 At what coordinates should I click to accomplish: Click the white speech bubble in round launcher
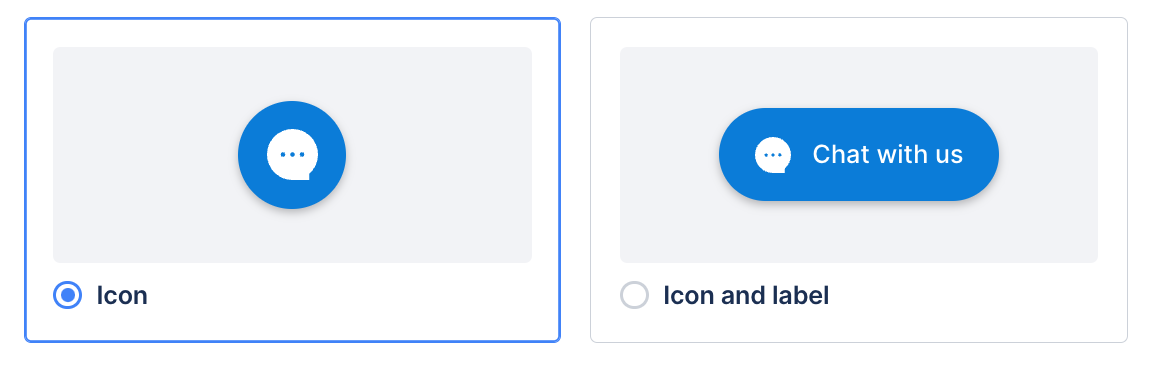click(292, 154)
